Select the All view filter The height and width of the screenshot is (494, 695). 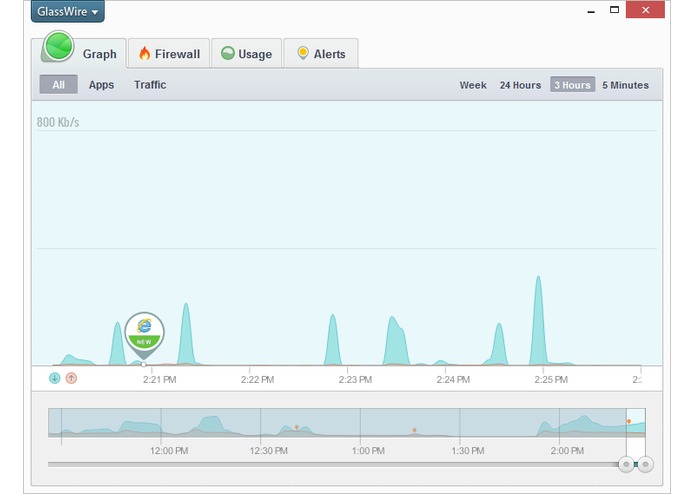coord(59,85)
